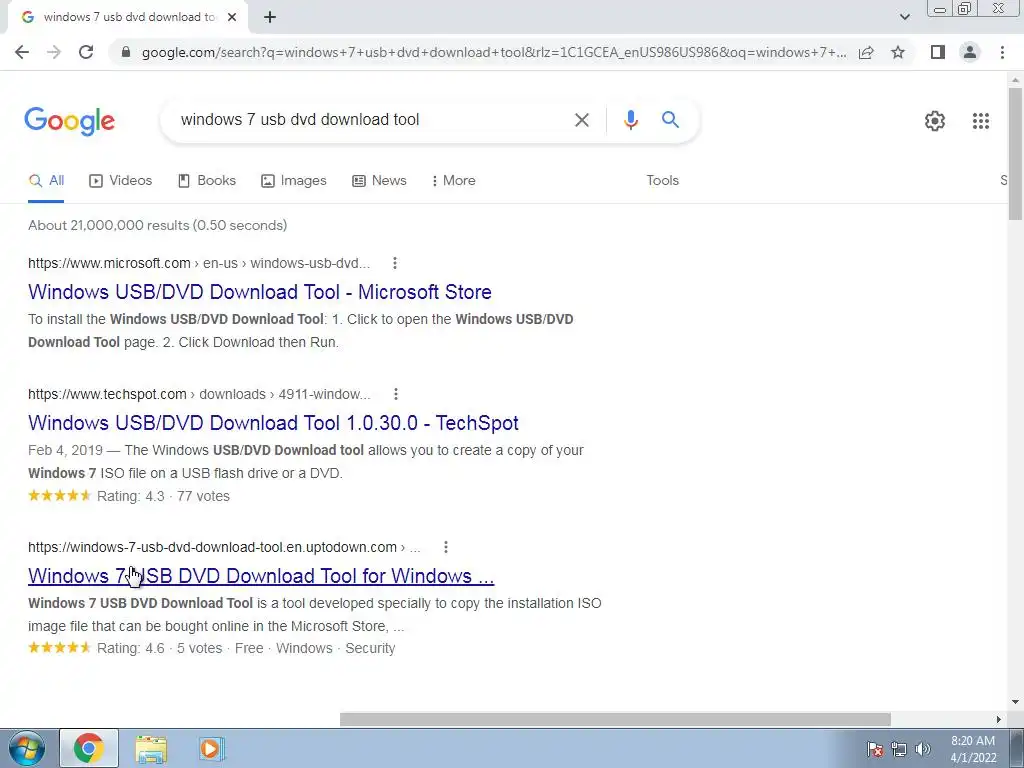Image resolution: width=1024 pixels, height=768 pixels.
Task: Expand the tab search chevron
Action: pyautogui.click(x=904, y=17)
